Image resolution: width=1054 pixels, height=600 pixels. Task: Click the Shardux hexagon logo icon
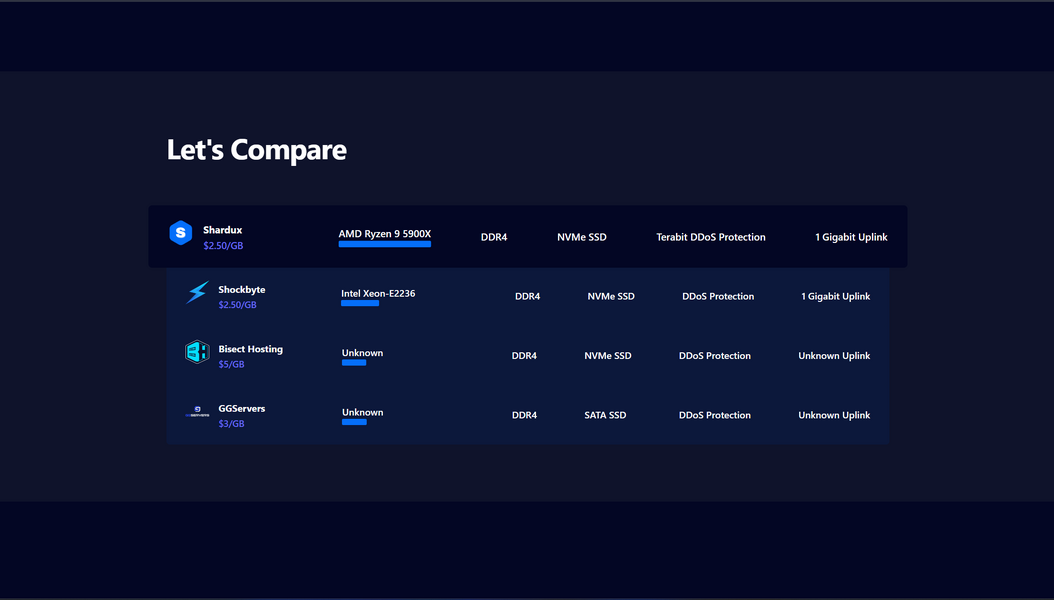pyautogui.click(x=180, y=233)
